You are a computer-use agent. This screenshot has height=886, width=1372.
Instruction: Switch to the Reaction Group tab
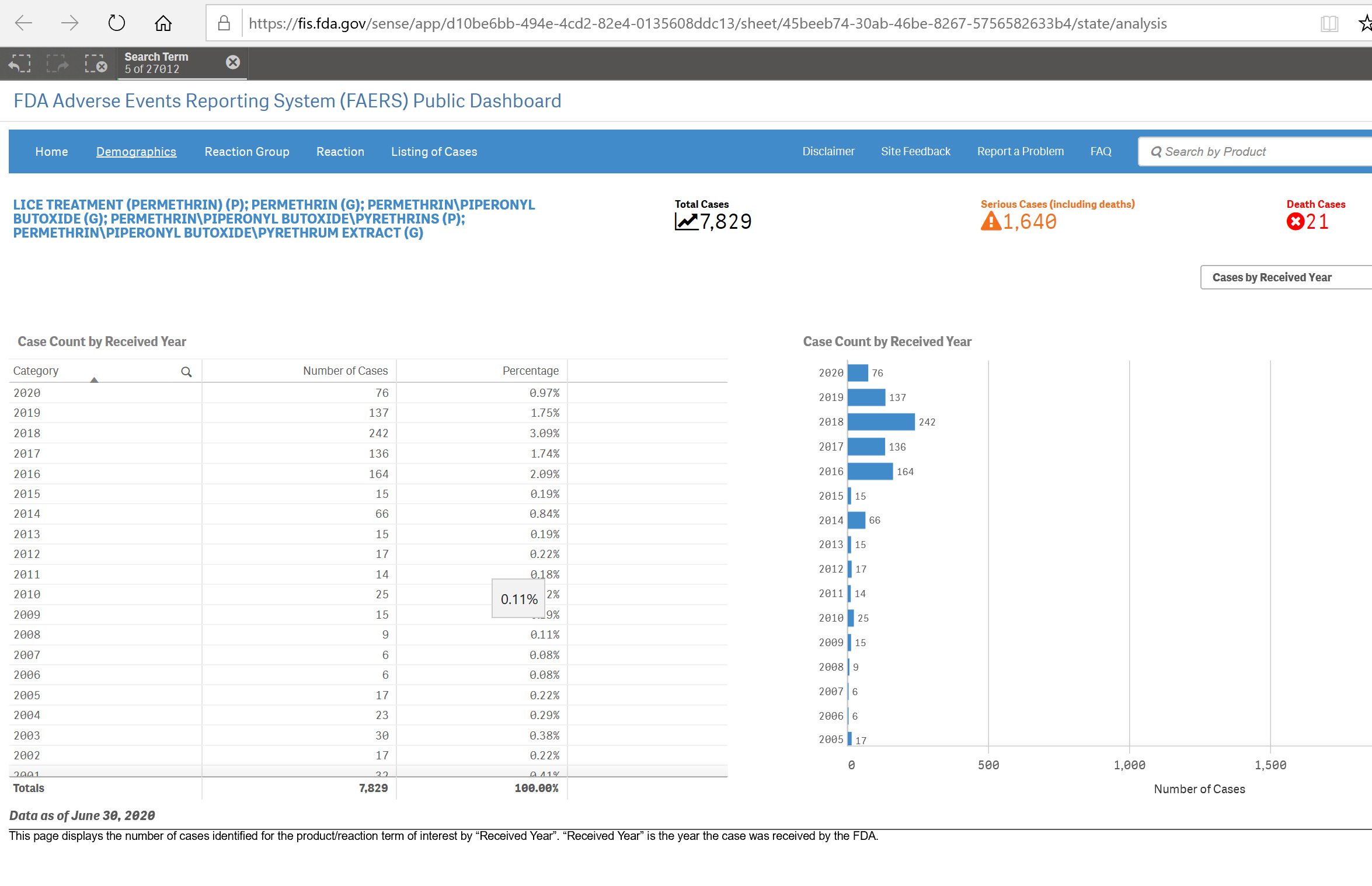pos(246,152)
